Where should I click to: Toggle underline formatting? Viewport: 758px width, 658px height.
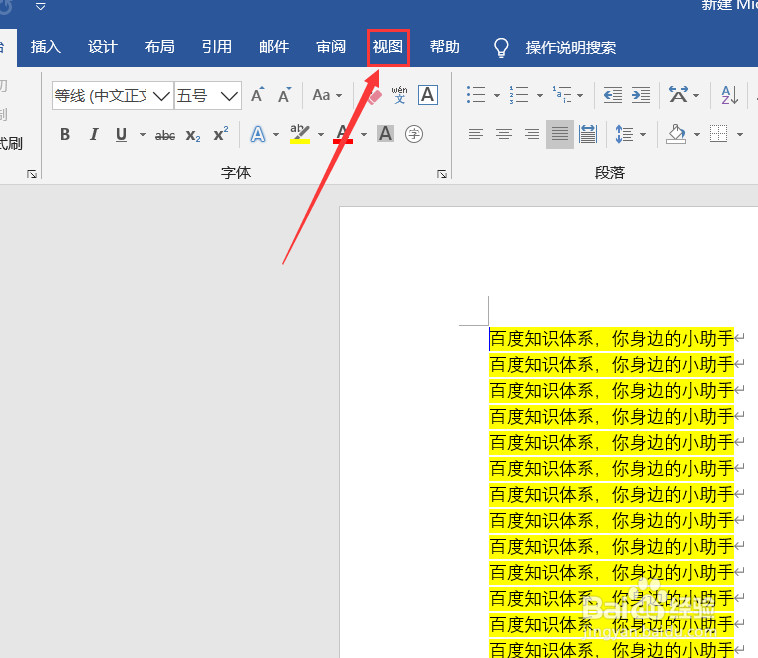click(121, 134)
